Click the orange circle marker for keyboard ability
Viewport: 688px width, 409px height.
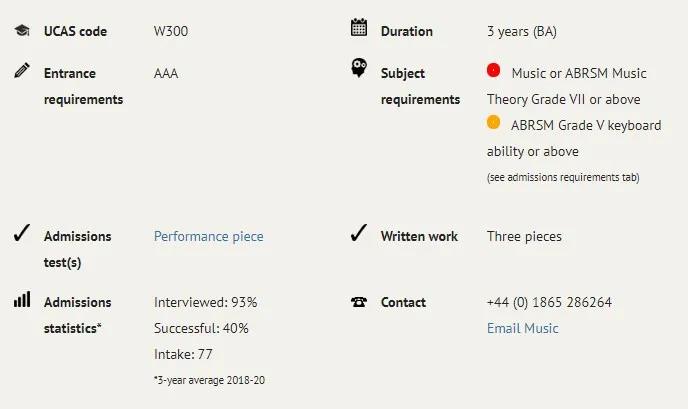point(493,122)
